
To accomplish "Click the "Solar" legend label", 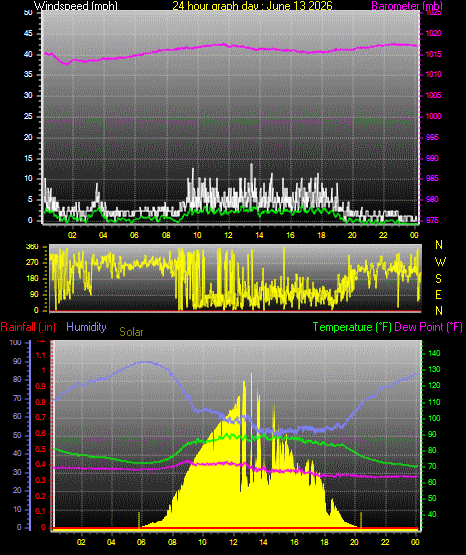I will coord(131,332).
